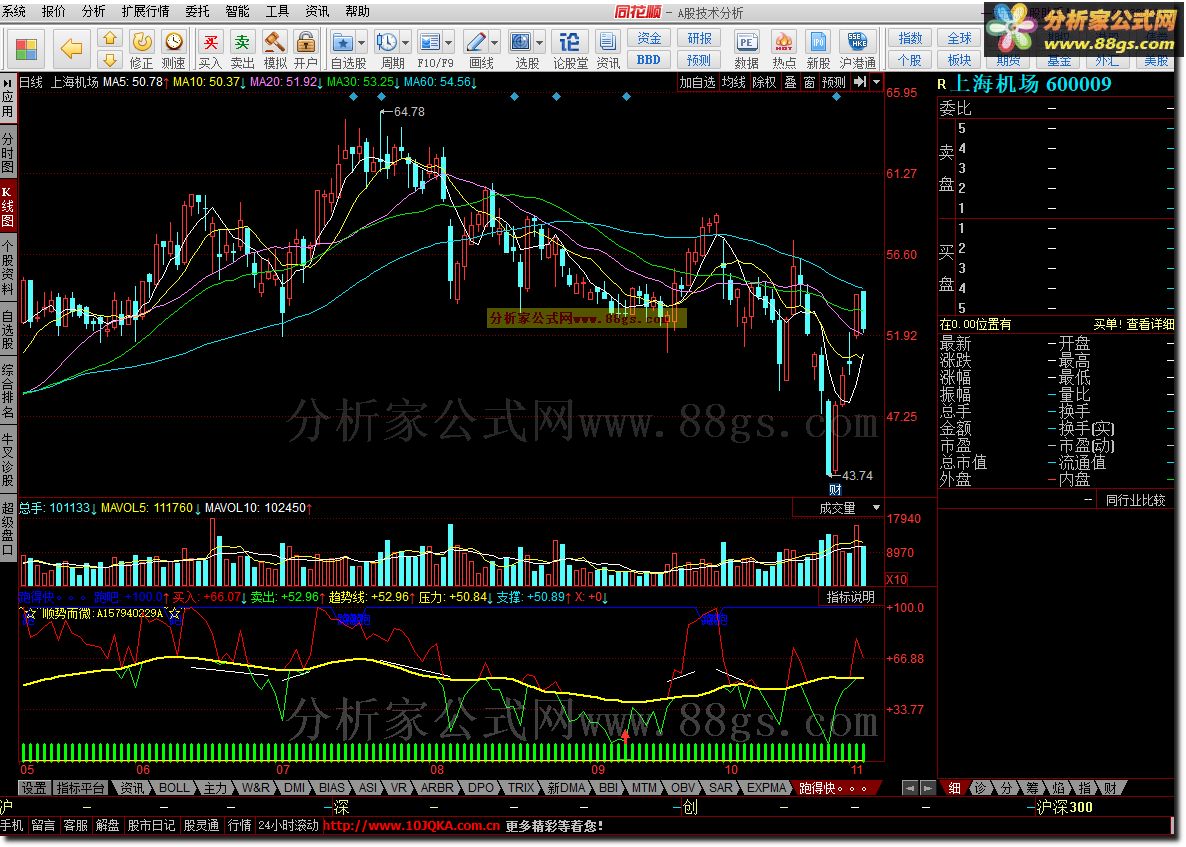
Task: Expand the 自选股 dropdown arrow
Action: point(362,43)
